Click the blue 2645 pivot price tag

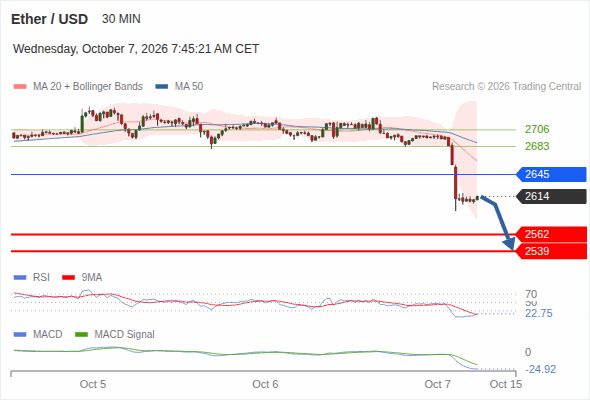551,175
